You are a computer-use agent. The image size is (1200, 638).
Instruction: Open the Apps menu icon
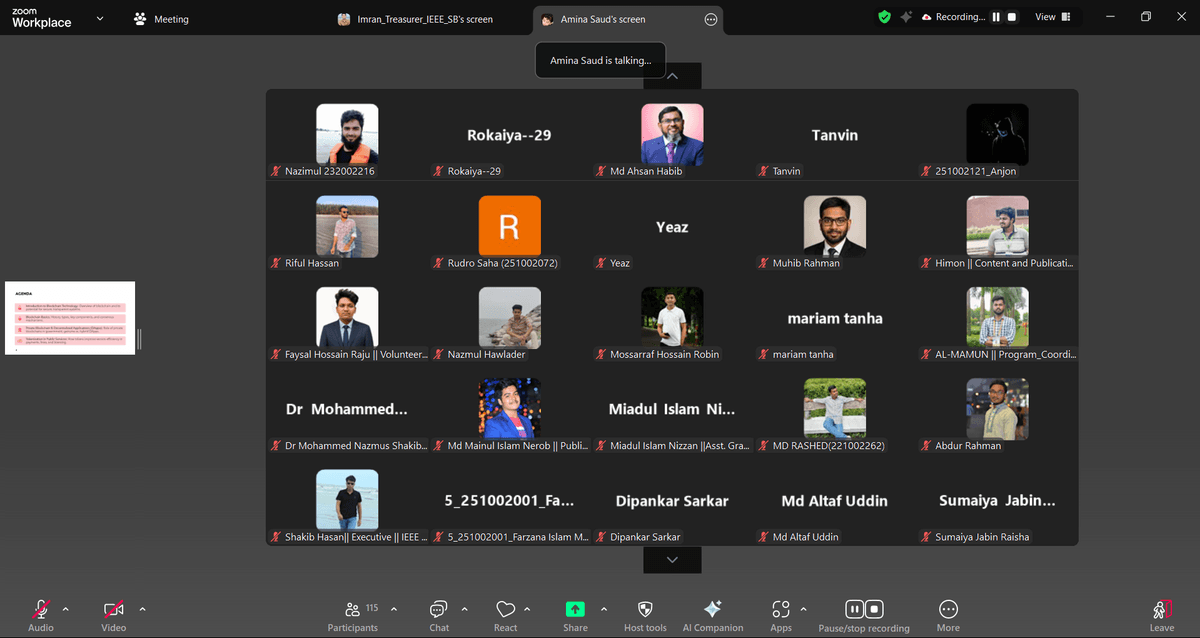click(x=781, y=609)
